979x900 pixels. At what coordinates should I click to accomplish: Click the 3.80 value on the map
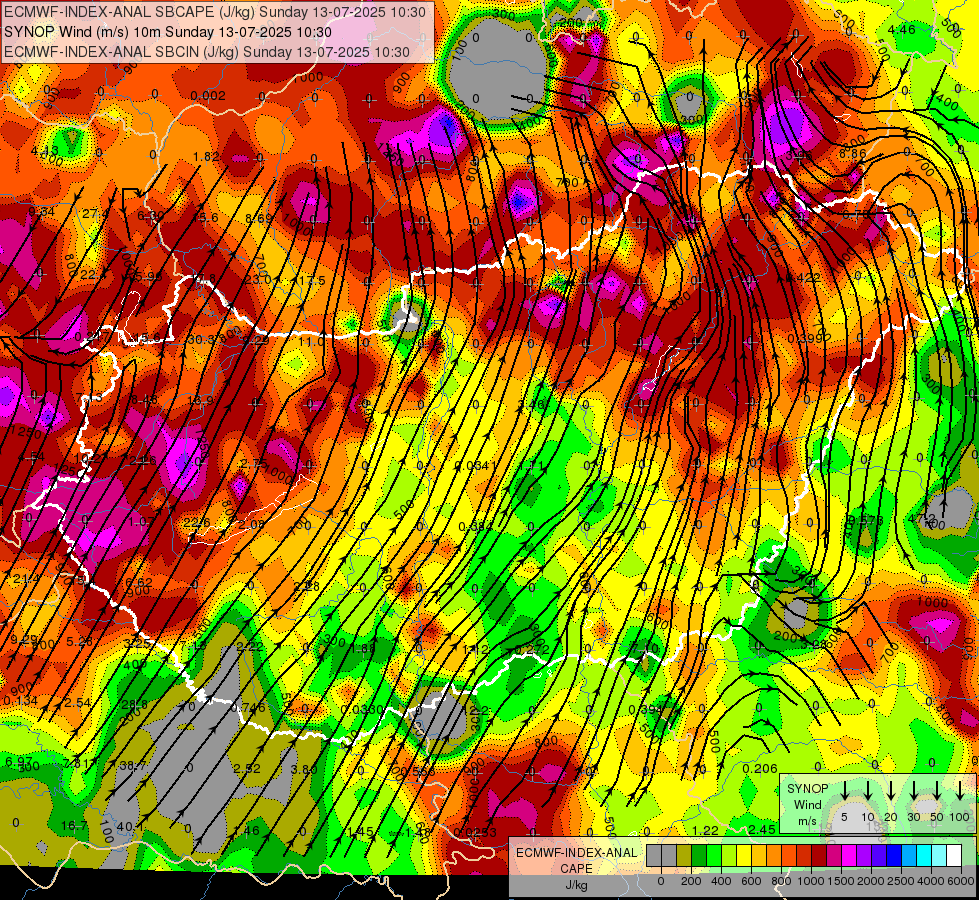pos(304,769)
